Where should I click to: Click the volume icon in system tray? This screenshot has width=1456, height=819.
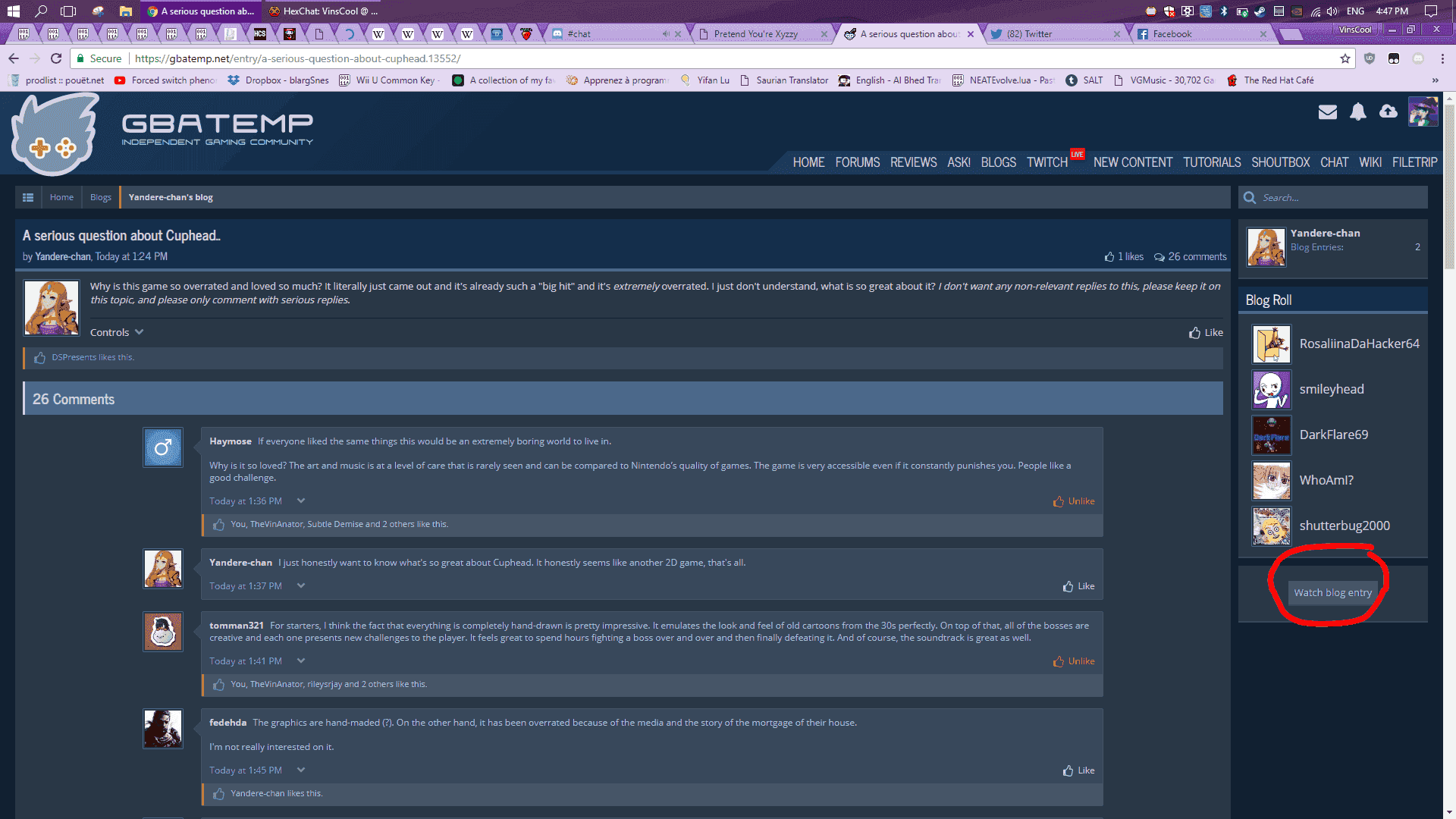pyautogui.click(x=1332, y=11)
